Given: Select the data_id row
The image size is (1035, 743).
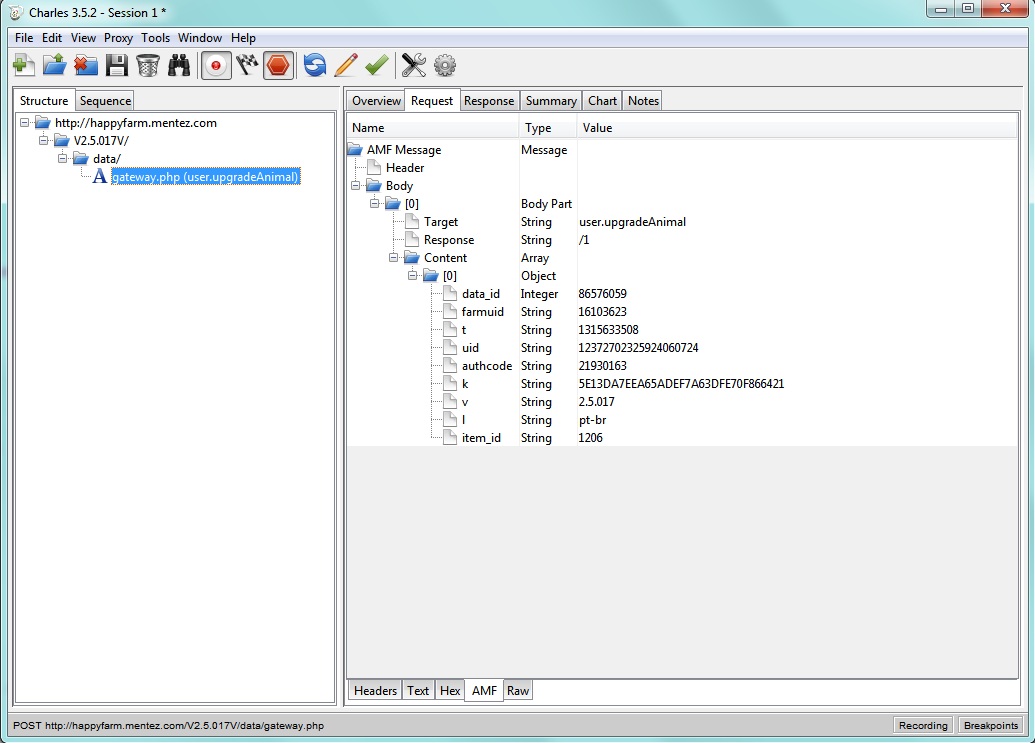Looking at the screenshot, I should pos(682,294).
